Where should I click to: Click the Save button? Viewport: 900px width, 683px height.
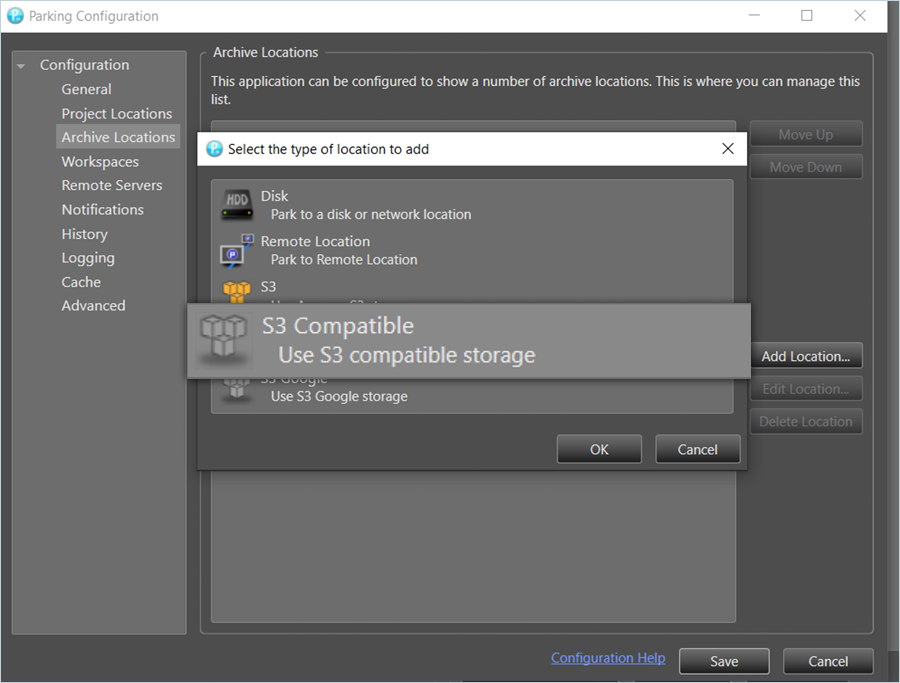click(x=724, y=661)
